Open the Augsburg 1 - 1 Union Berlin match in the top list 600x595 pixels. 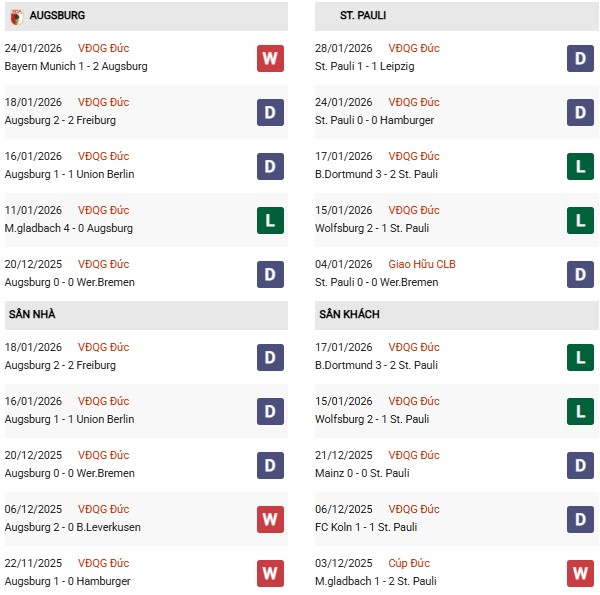coord(69,174)
